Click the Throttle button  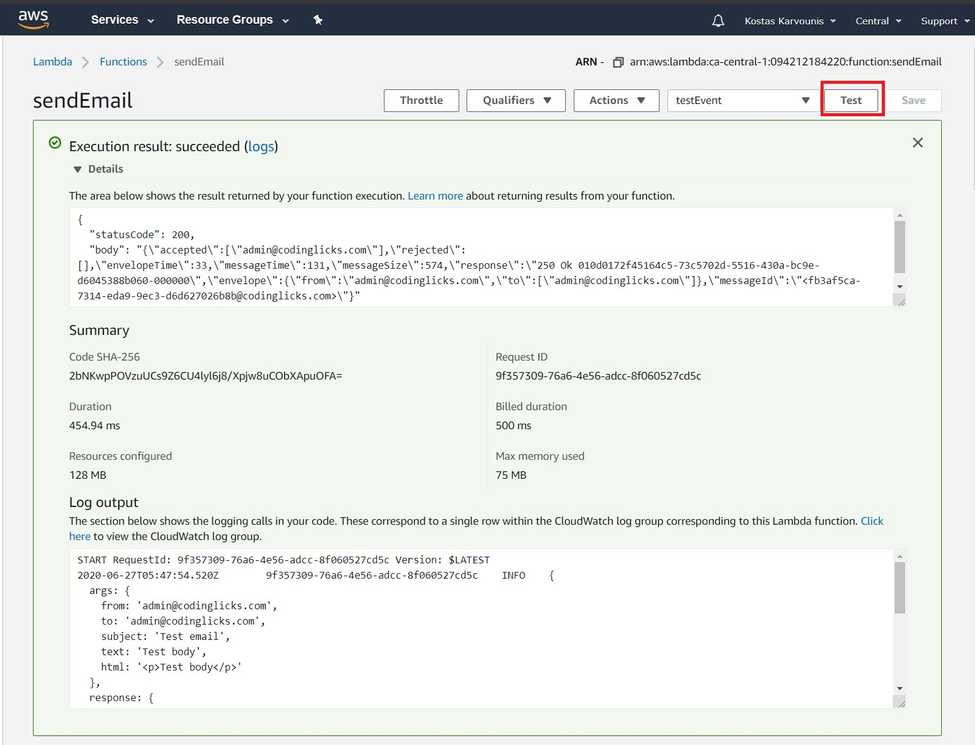421,100
